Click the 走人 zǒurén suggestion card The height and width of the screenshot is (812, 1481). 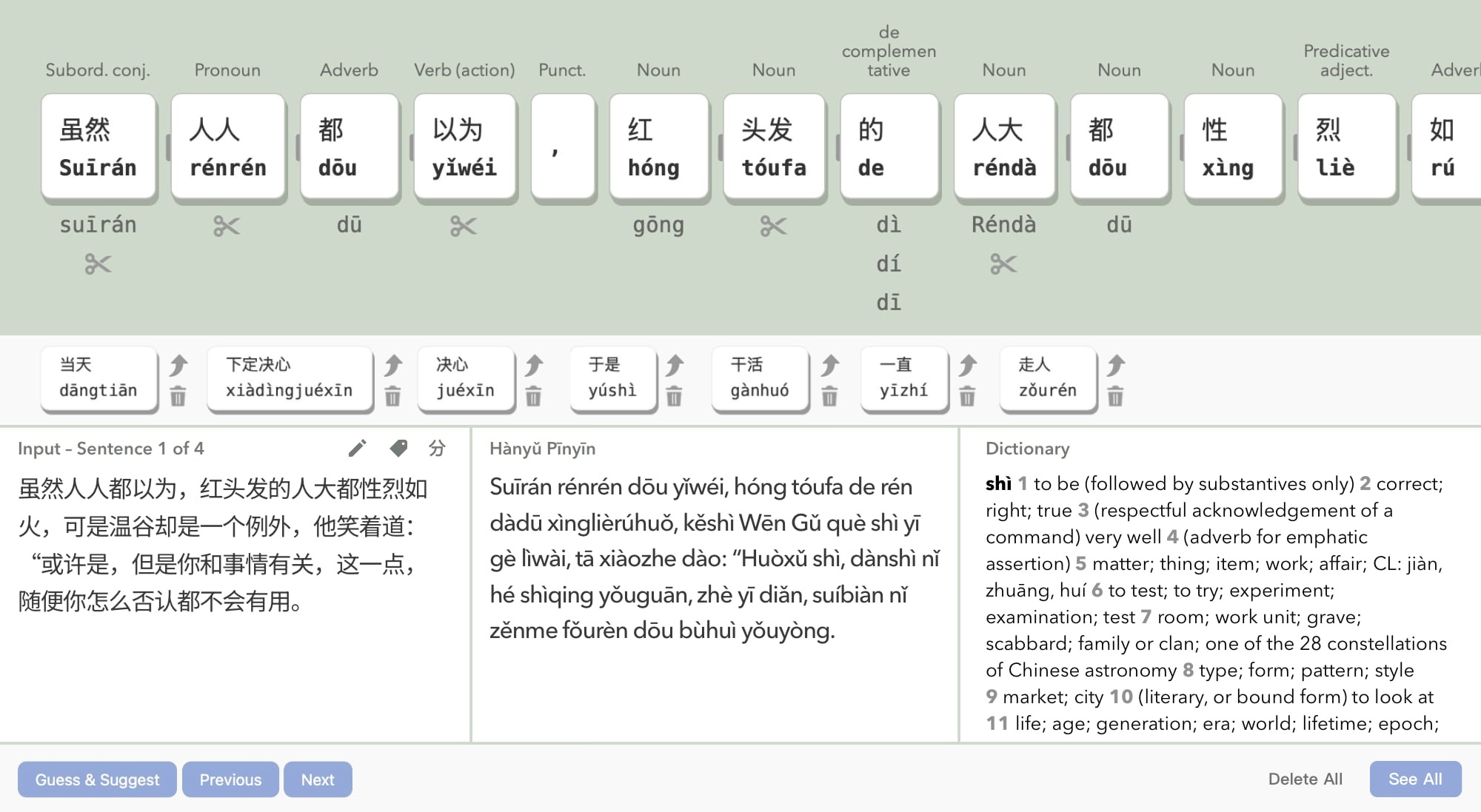(1048, 378)
